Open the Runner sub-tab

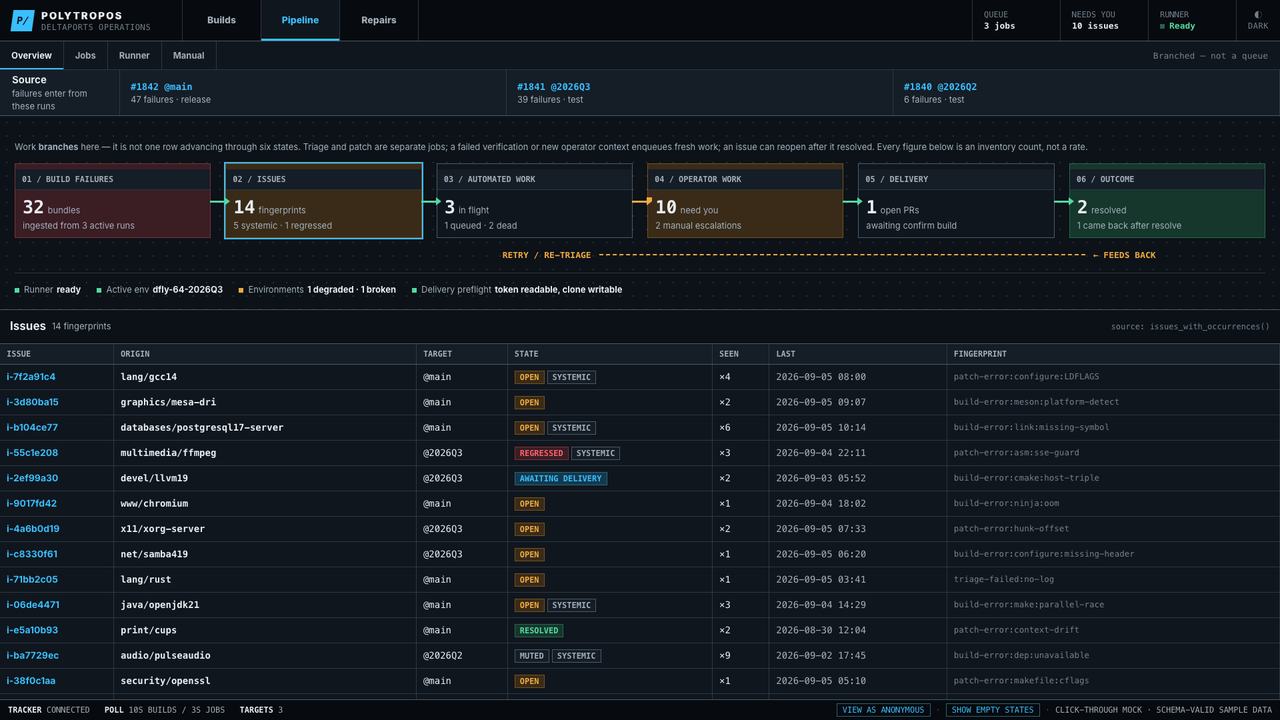(x=134, y=56)
